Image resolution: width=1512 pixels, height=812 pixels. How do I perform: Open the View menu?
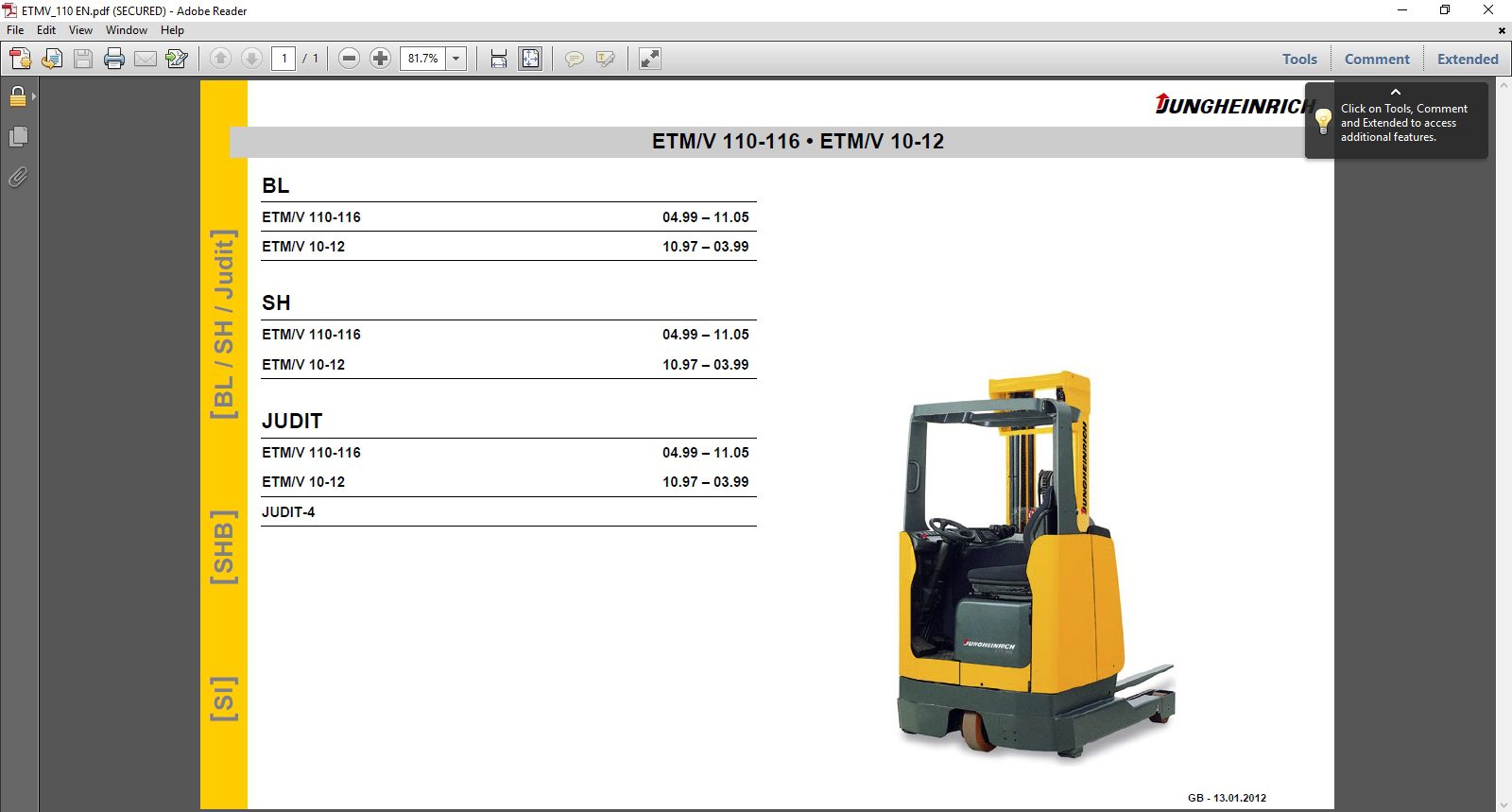pyautogui.click(x=80, y=30)
